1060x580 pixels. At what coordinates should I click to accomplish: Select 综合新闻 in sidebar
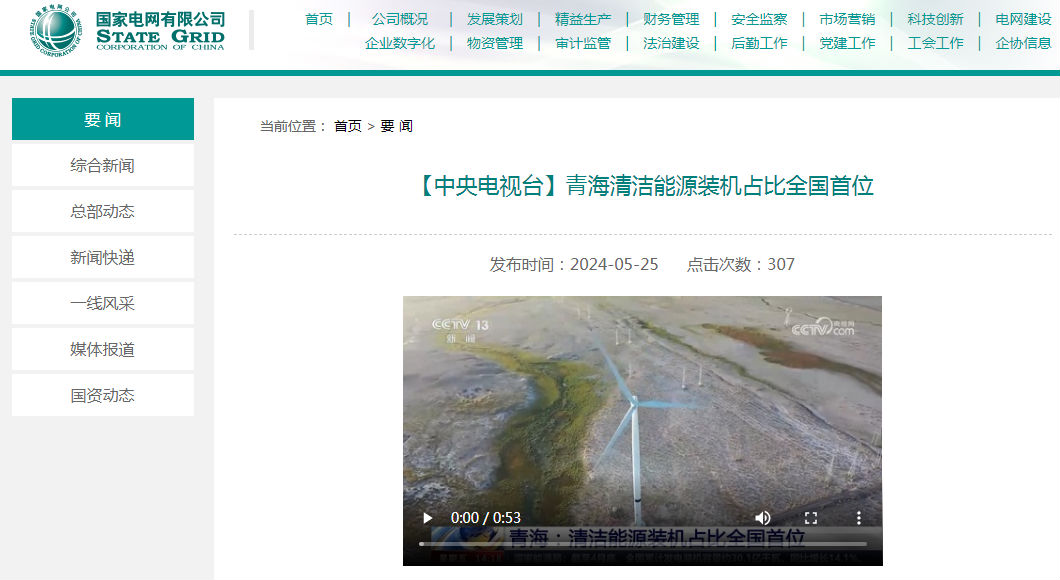click(103, 165)
